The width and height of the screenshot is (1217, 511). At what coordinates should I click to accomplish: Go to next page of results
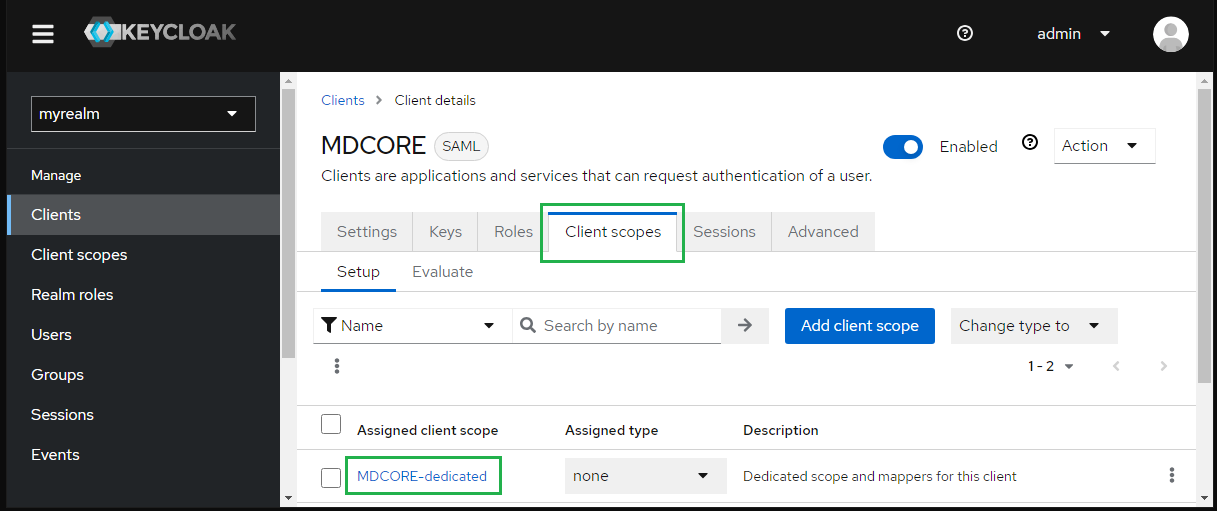point(1163,367)
